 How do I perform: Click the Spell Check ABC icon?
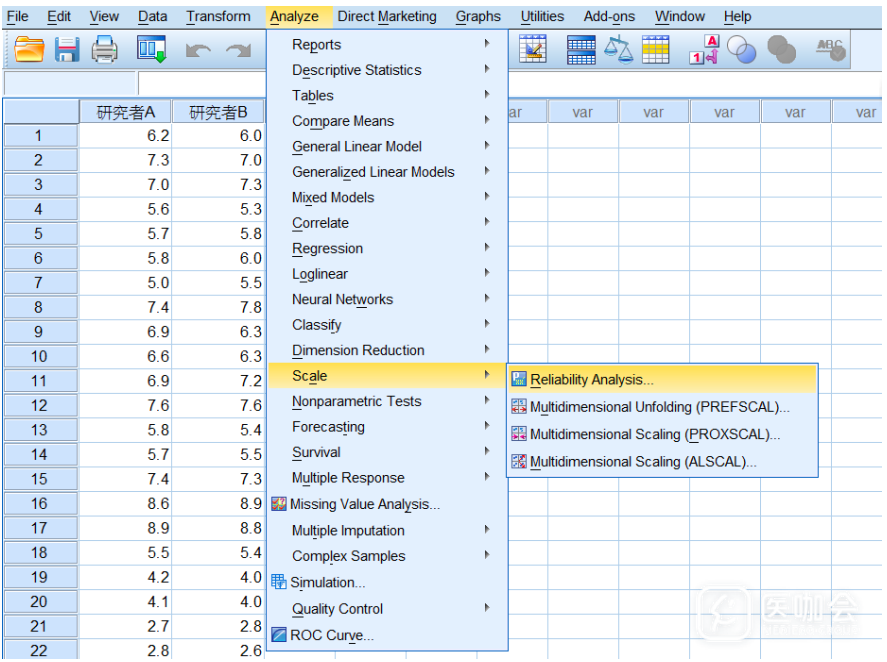tap(830, 50)
